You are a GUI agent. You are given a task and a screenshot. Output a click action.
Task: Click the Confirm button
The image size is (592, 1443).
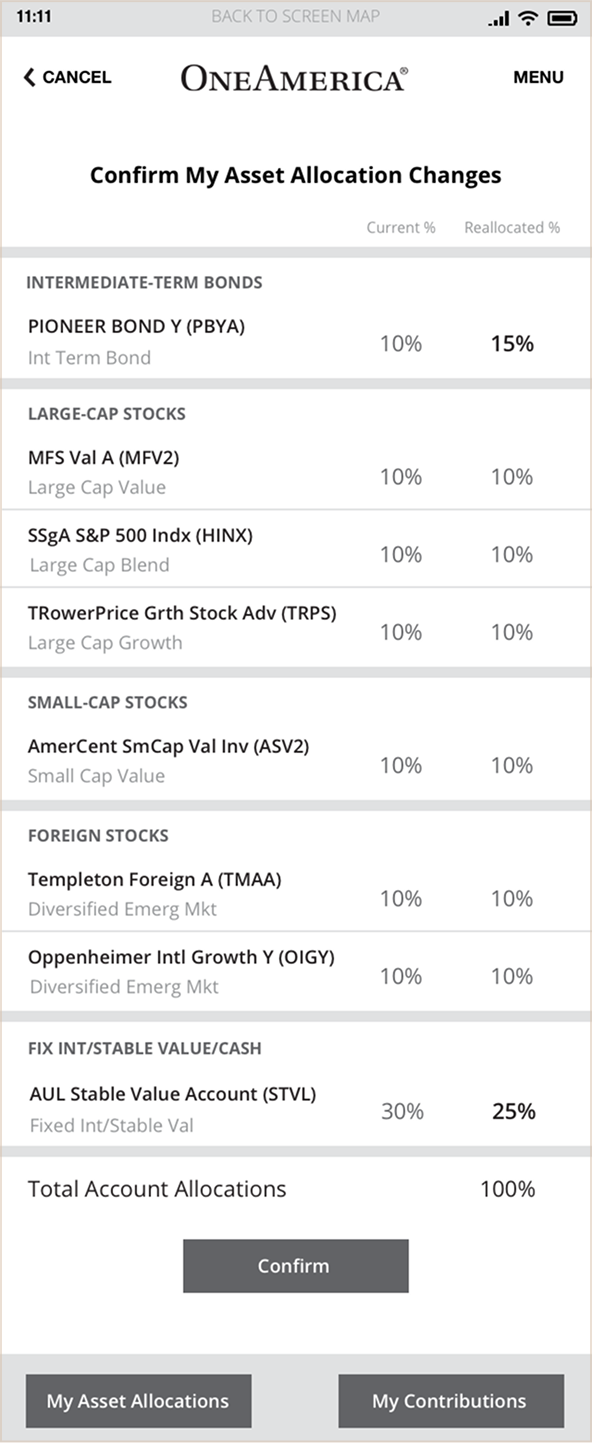point(295,1265)
